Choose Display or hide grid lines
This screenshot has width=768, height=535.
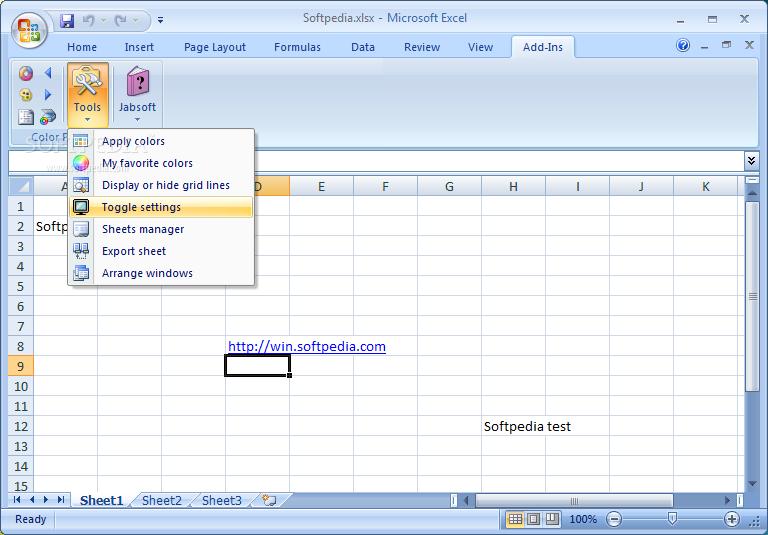(x=161, y=185)
